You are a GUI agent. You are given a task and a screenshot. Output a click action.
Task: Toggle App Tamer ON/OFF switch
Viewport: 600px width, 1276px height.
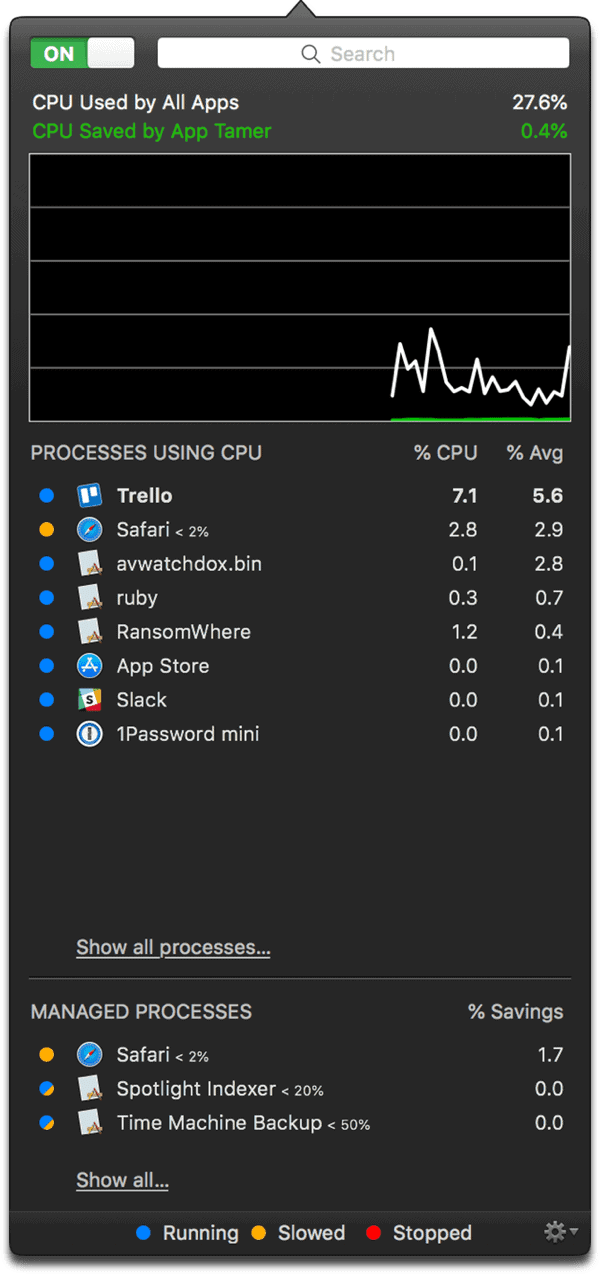point(82,54)
